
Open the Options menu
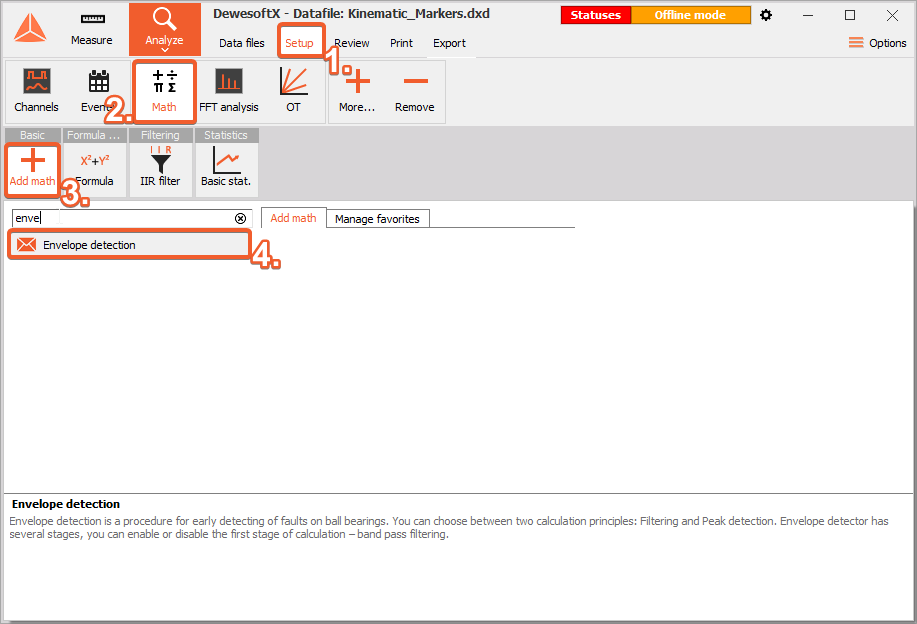tap(878, 43)
